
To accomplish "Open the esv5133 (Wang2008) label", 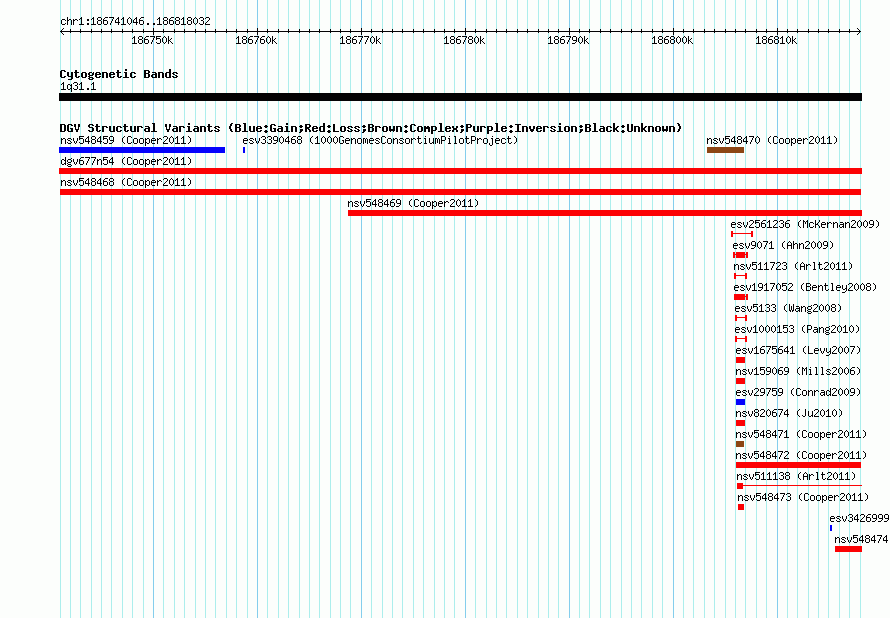I will 788,308.
